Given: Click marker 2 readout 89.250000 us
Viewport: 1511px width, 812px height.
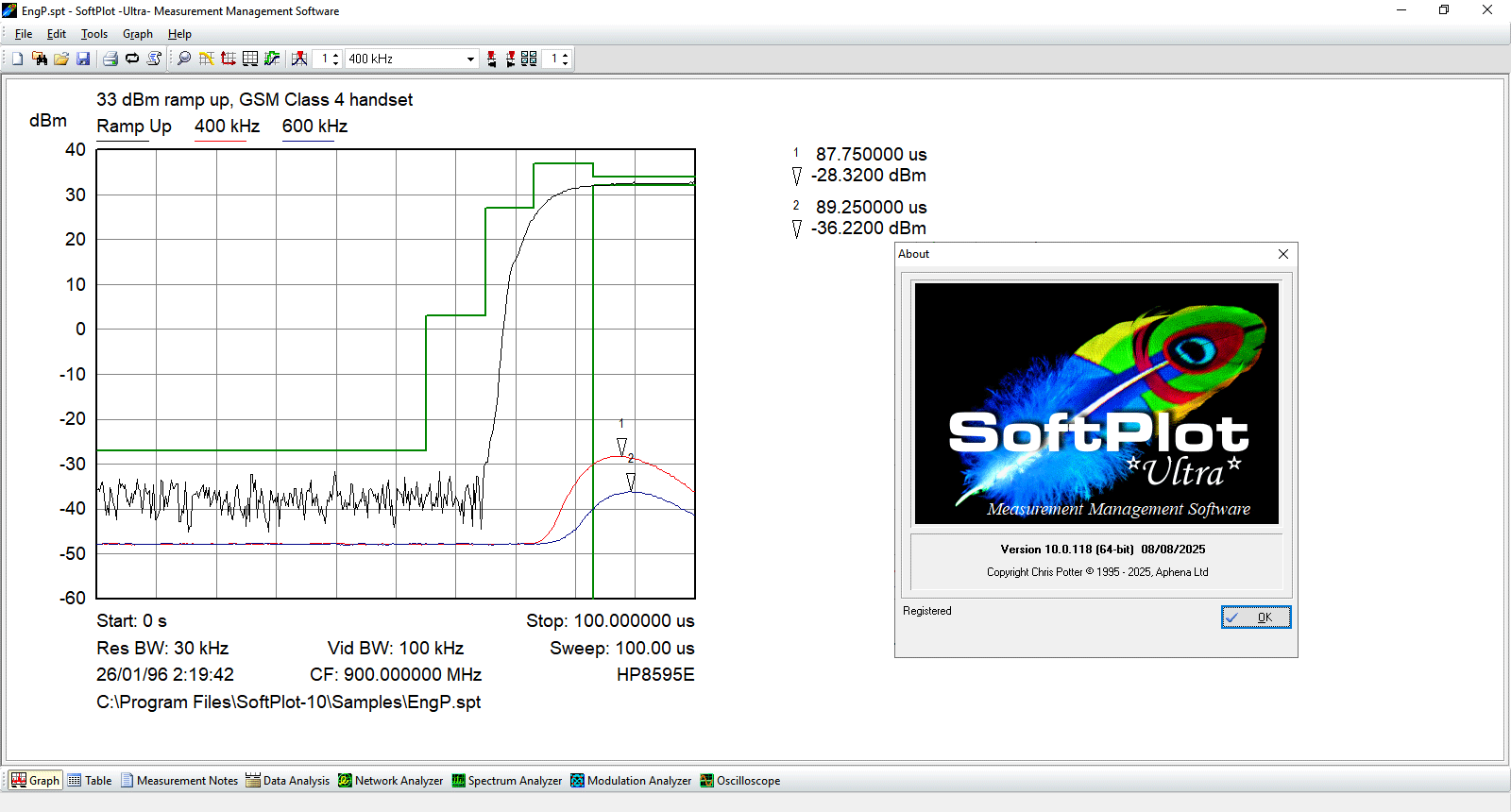Looking at the screenshot, I should pos(872,207).
